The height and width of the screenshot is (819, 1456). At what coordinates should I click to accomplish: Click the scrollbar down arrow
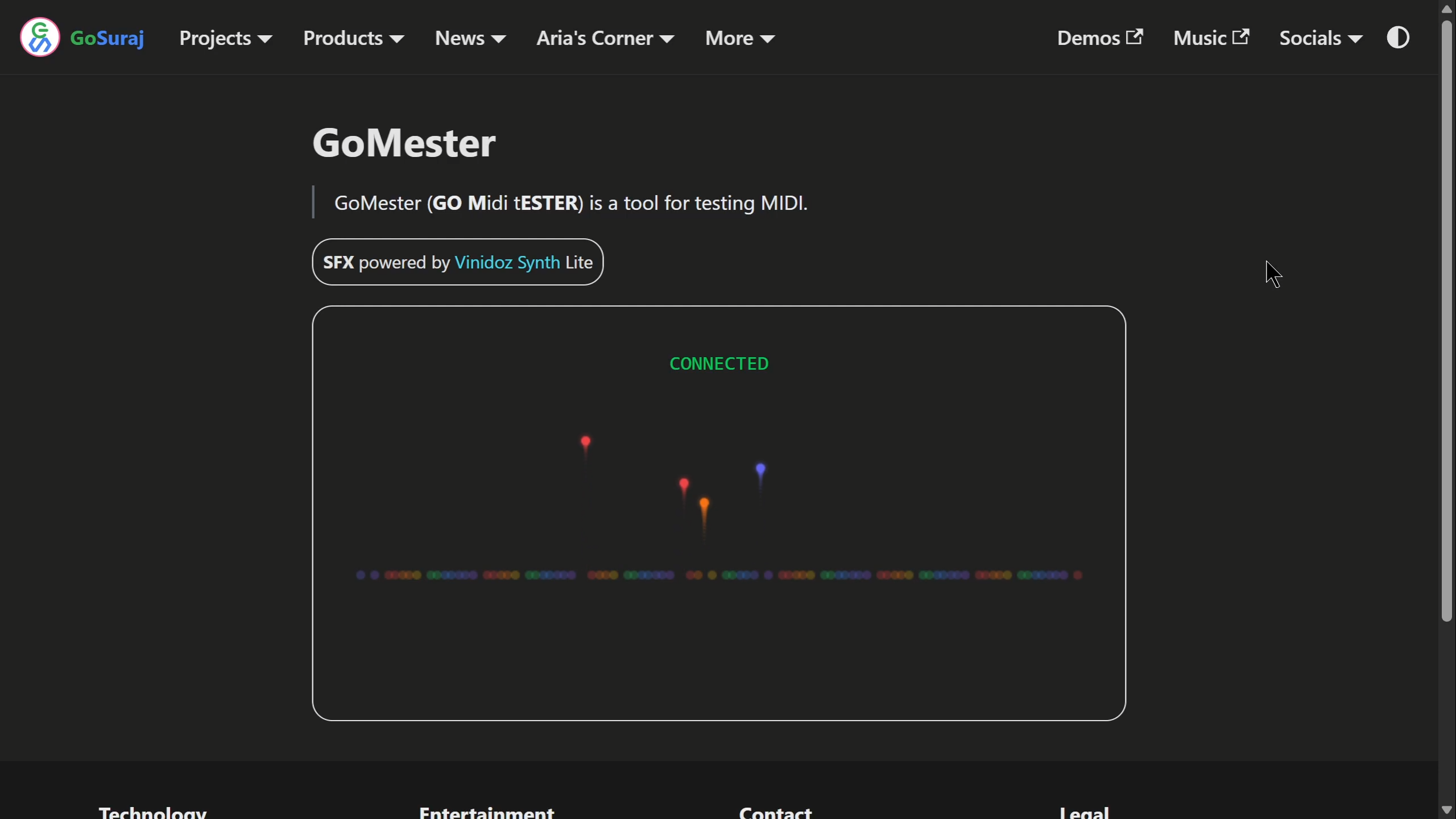1447,810
